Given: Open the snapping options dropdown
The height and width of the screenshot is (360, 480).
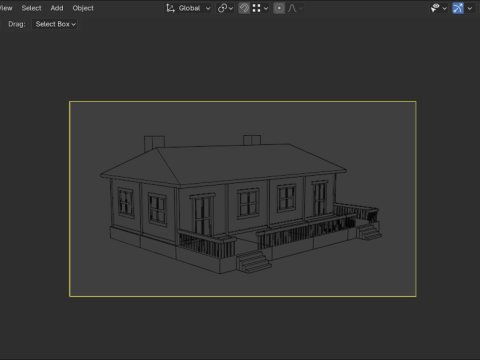Looking at the screenshot, I should (260, 8).
